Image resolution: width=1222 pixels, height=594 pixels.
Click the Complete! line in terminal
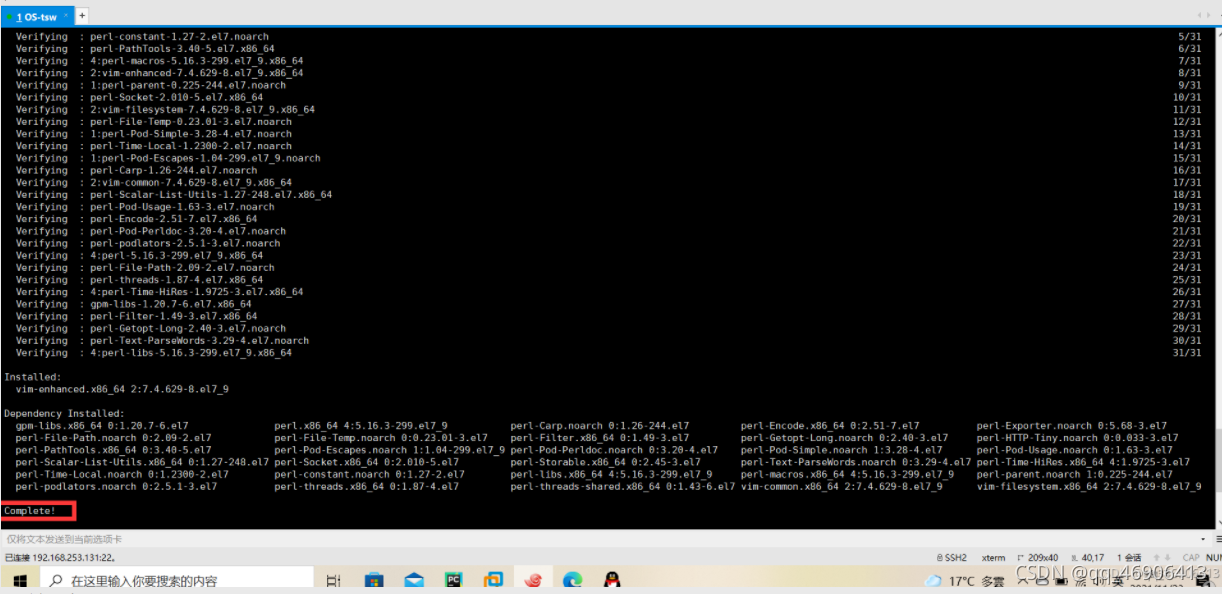(30, 511)
